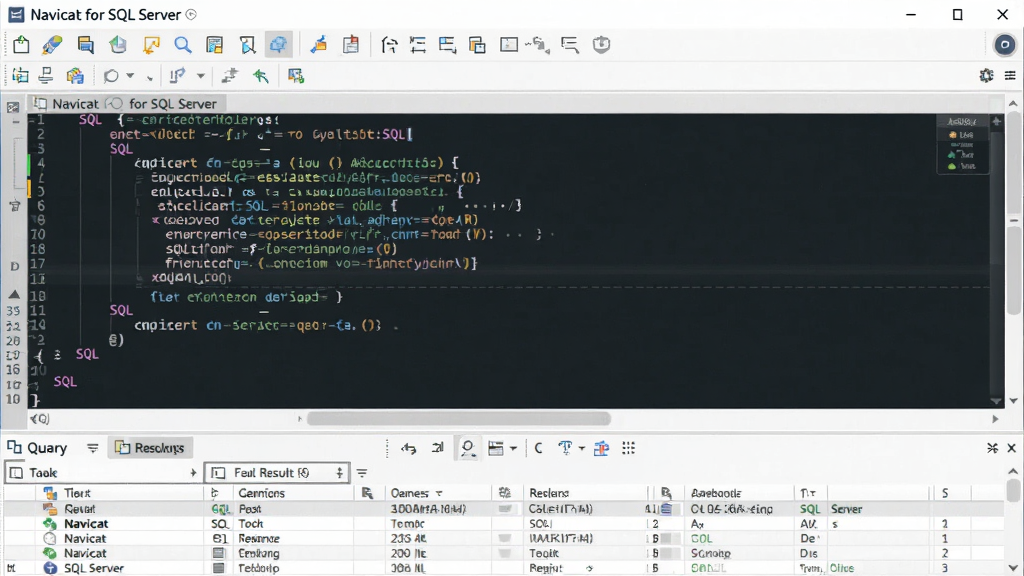Switch to the Quary tab

(x=37, y=447)
